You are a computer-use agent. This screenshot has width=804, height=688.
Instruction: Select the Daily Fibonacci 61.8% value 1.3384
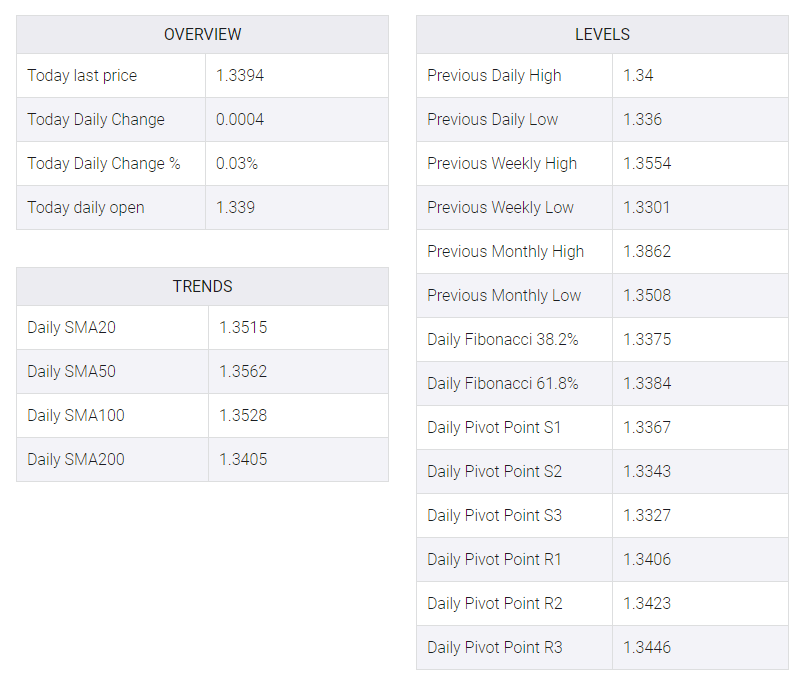pyautogui.click(x=647, y=383)
